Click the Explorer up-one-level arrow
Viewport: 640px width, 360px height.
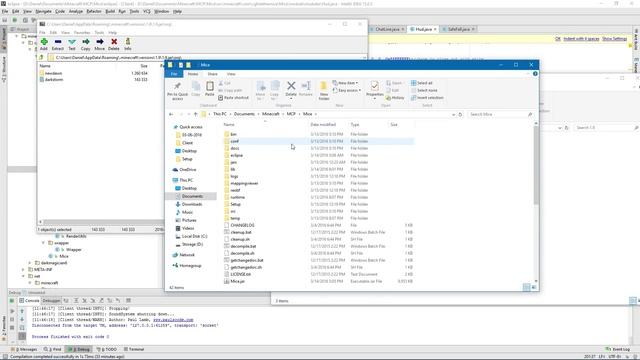coord(196,114)
